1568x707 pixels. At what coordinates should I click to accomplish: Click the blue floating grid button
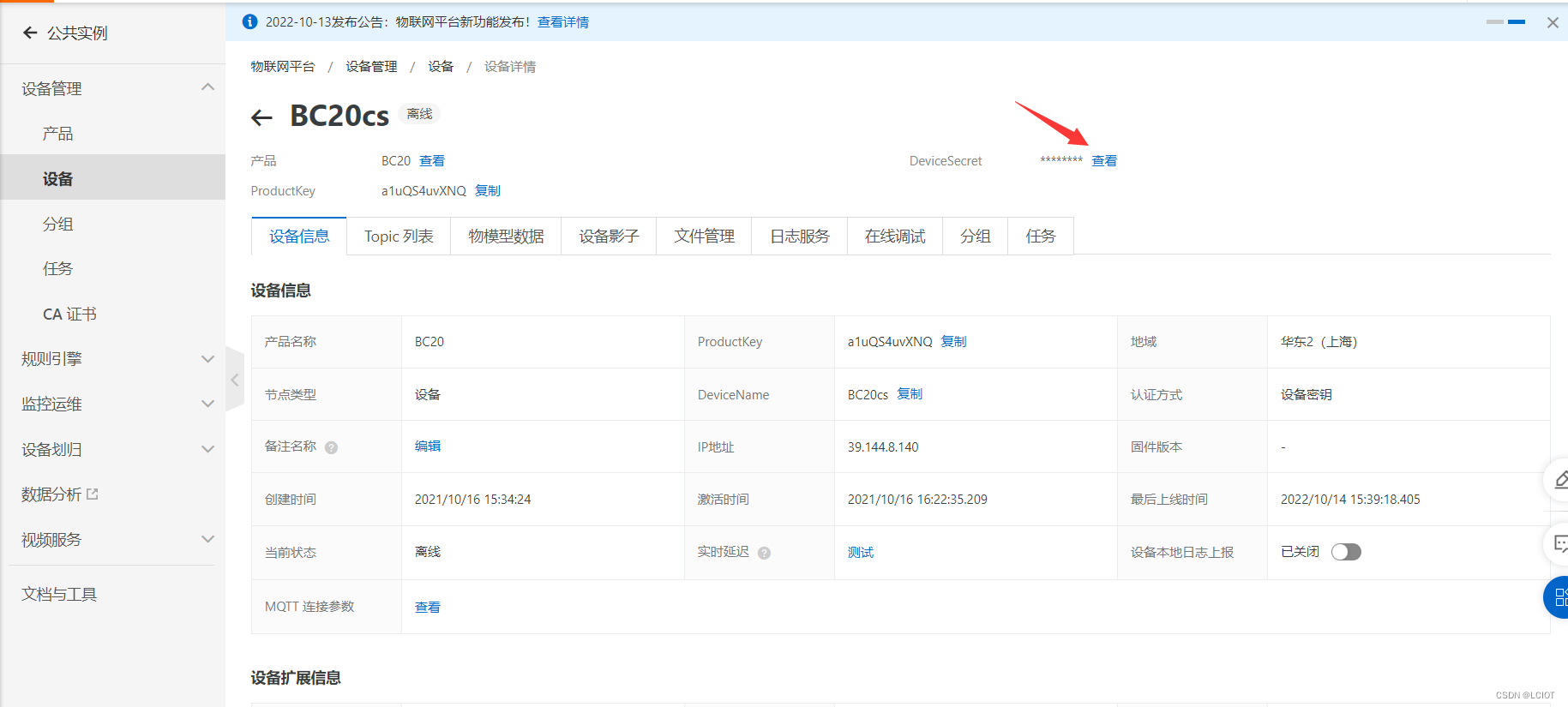pos(1557,597)
